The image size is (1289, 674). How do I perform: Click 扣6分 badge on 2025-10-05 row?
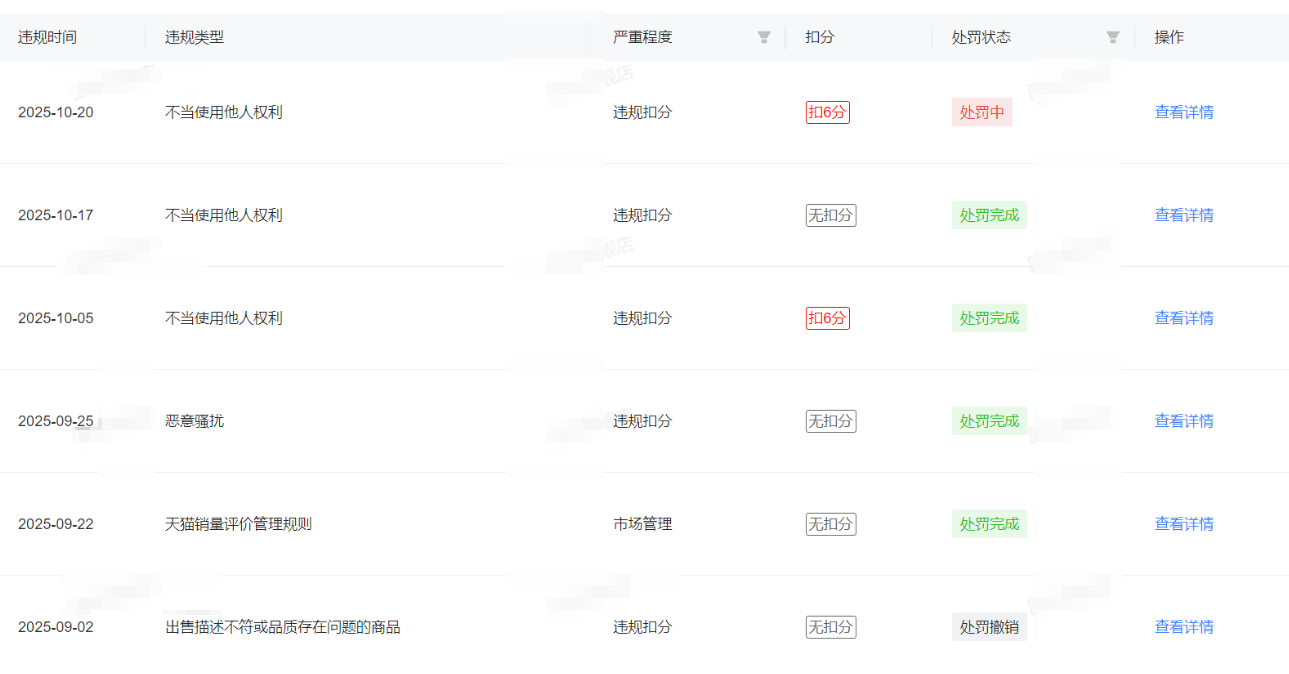[x=827, y=319]
